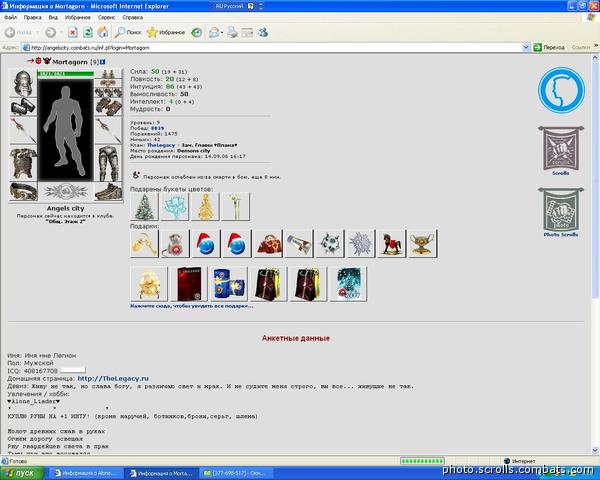Click the mouse toy gift icon
Screen dimensions: 600x480
click(x=174, y=243)
